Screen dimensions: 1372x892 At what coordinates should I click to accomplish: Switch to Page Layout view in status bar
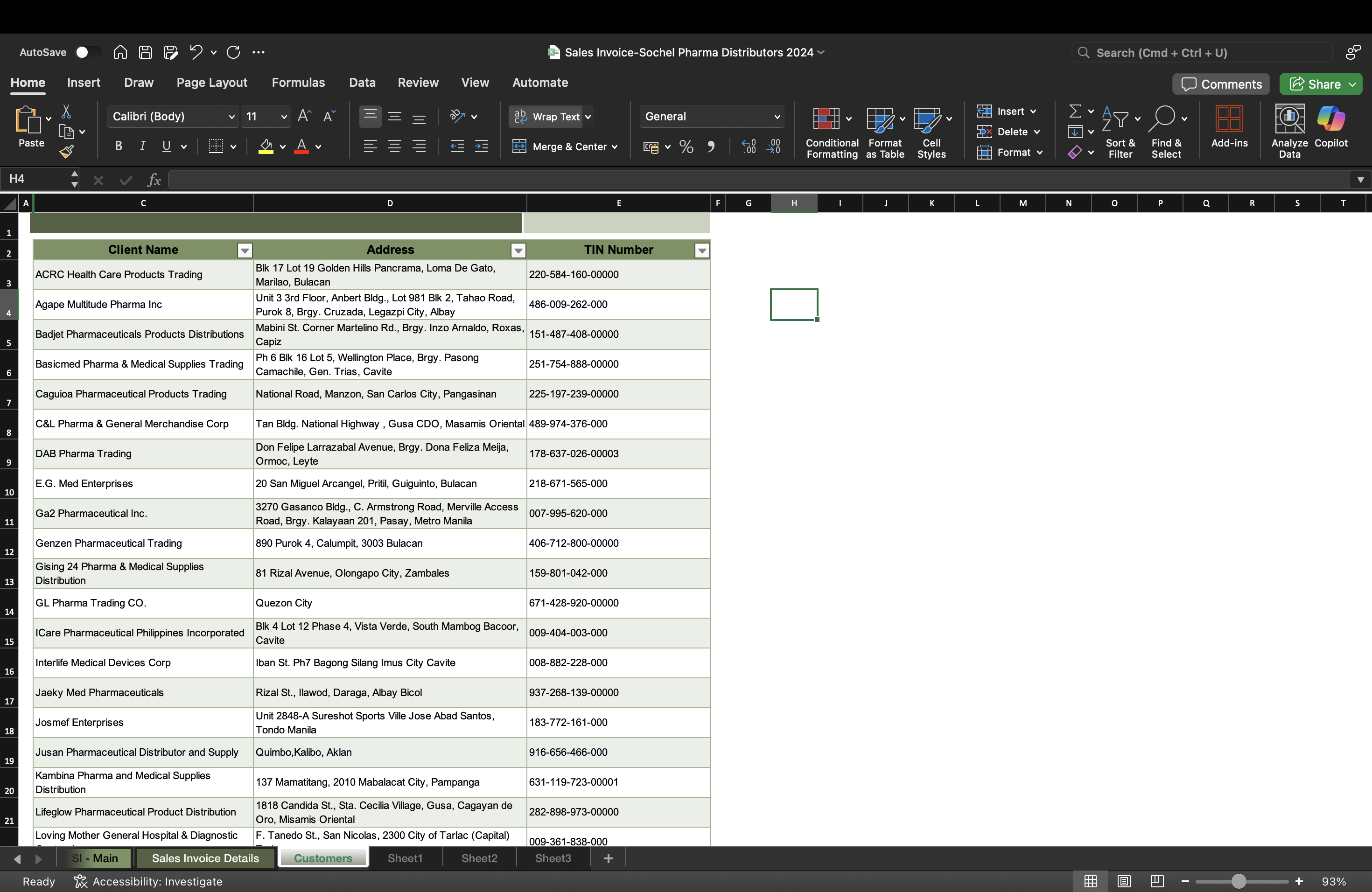pyautogui.click(x=1124, y=882)
